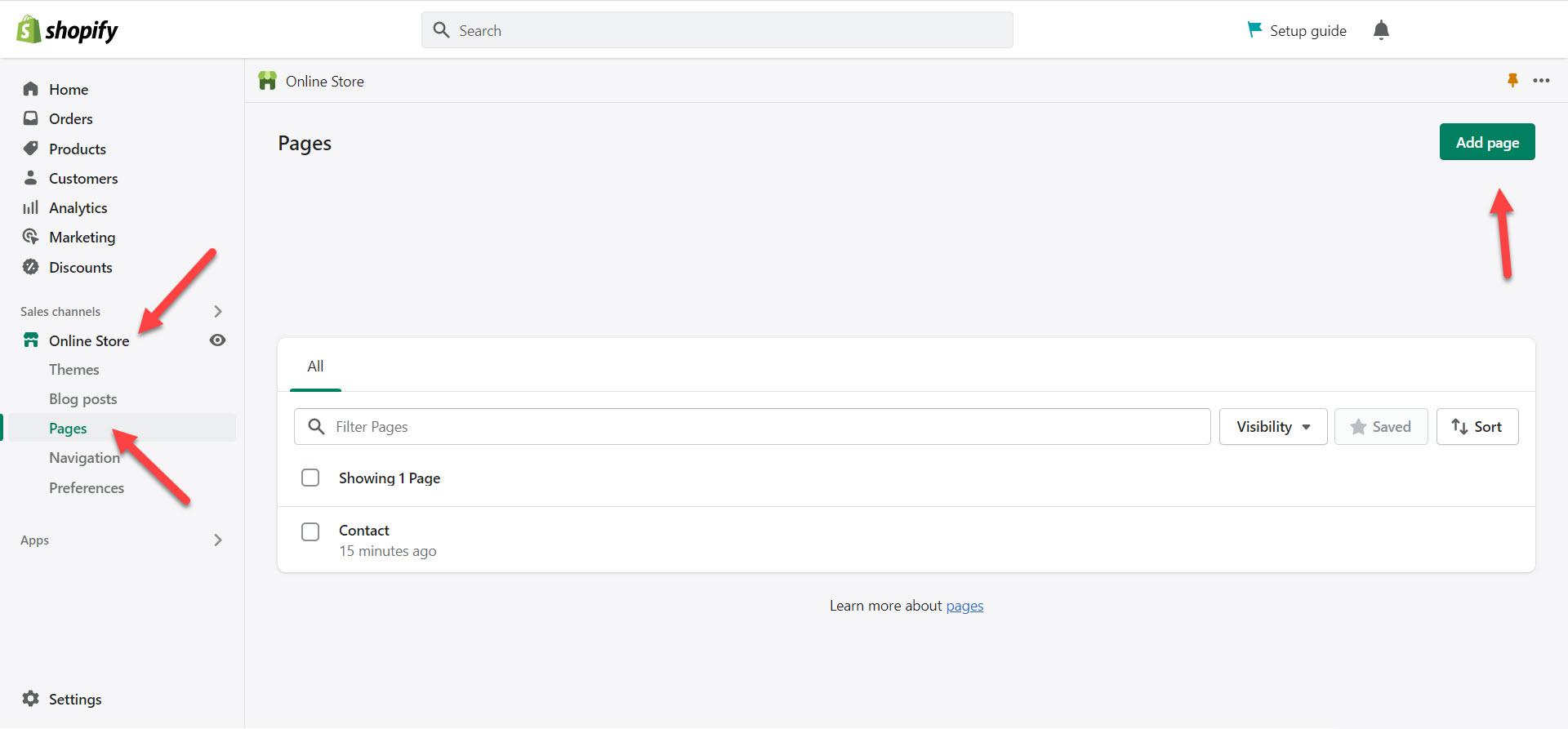Viewport: 1568px width, 729px height.
Task: Open the three-dots more actions menu
Action: click(x=1541, y=80)
